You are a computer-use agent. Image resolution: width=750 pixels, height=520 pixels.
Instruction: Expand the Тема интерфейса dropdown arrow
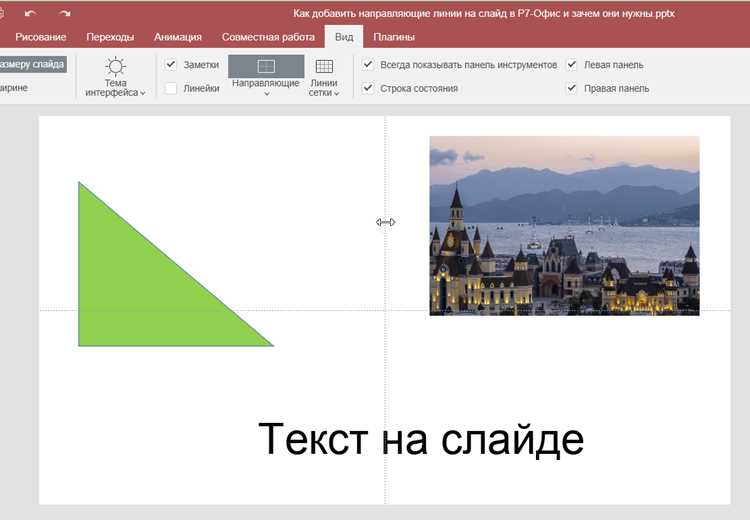click(143, 93)
